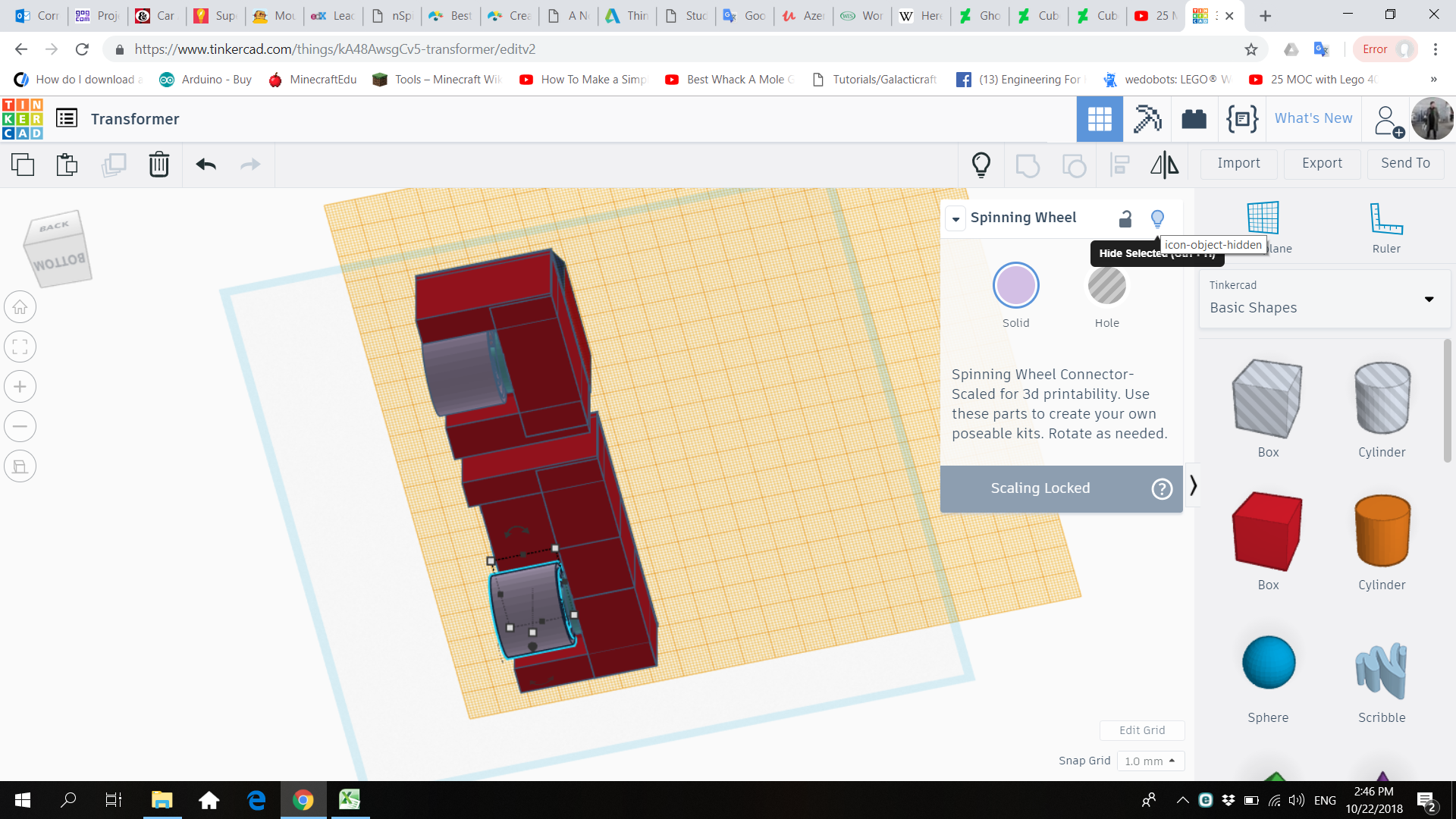Click the Edit Grid button
This screenshot has width=1456, height=819.
click(1141, 730)
